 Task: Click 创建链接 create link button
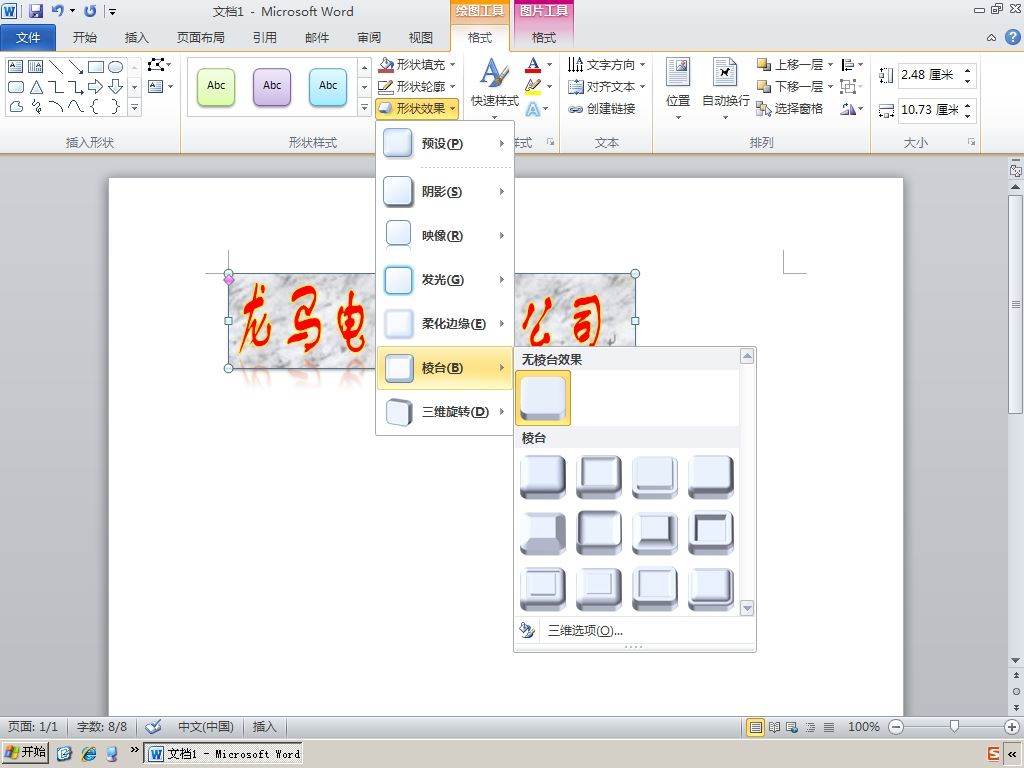tap(601, 108)
